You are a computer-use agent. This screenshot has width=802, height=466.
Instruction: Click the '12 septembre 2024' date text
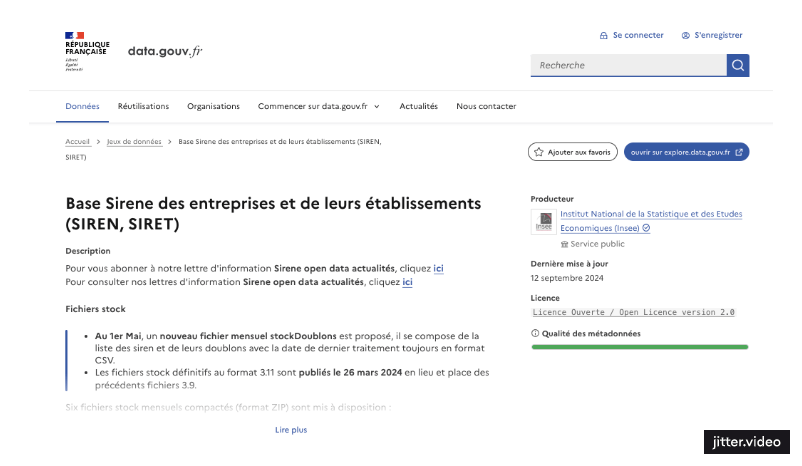[567, 278]
